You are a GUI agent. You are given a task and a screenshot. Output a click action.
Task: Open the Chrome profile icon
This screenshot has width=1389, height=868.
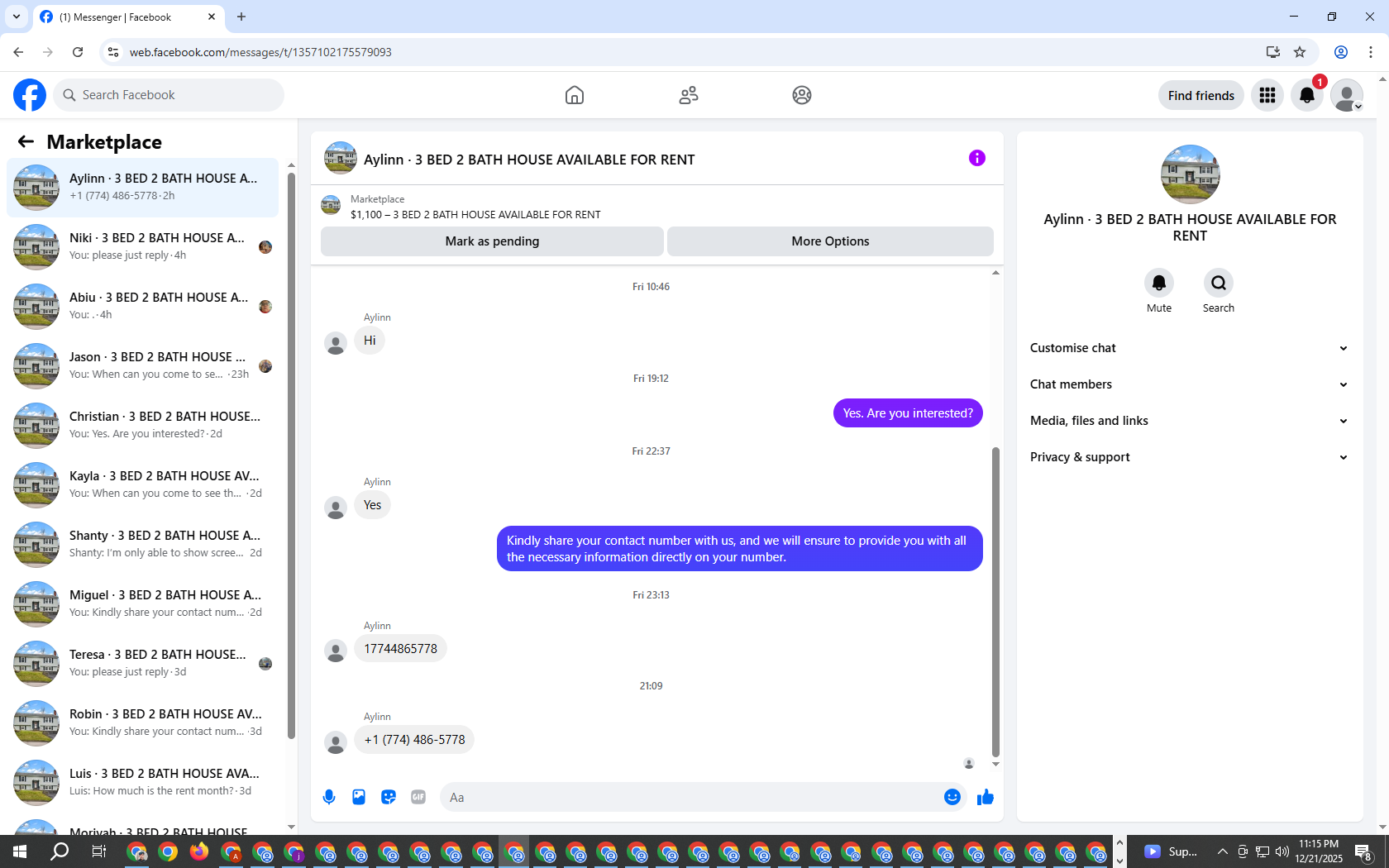pos(1341,52)
